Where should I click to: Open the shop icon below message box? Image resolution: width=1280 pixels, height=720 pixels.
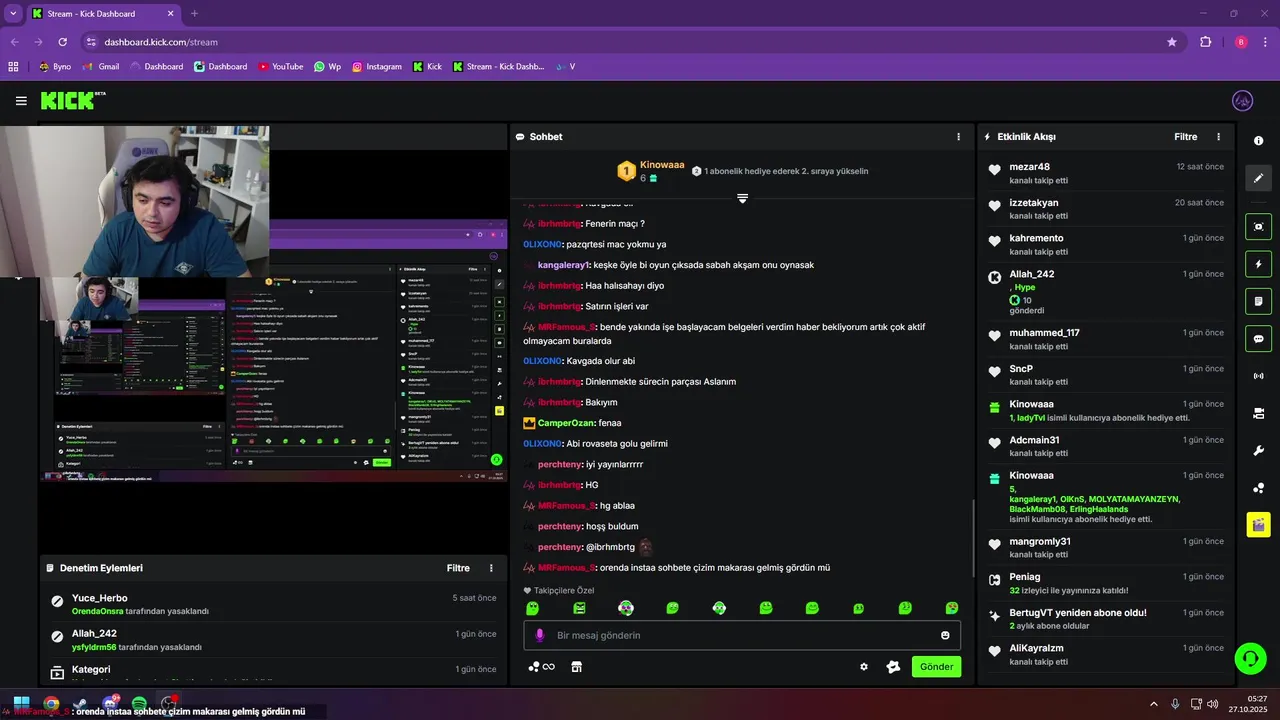(x=576, y=667)
